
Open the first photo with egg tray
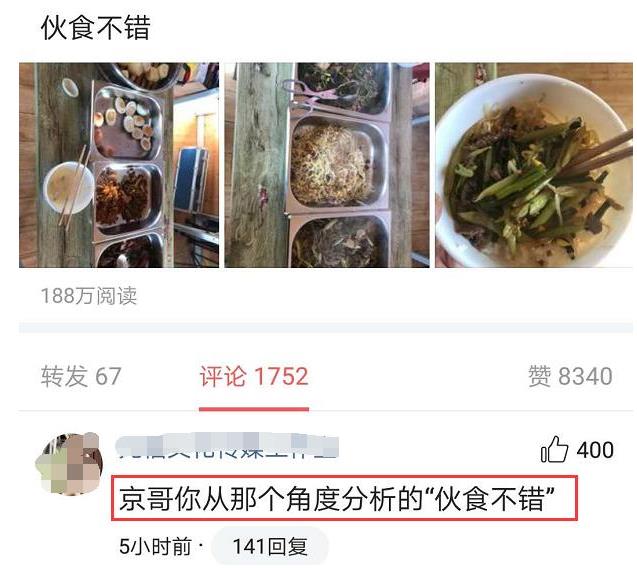click(x=119, y=165)
